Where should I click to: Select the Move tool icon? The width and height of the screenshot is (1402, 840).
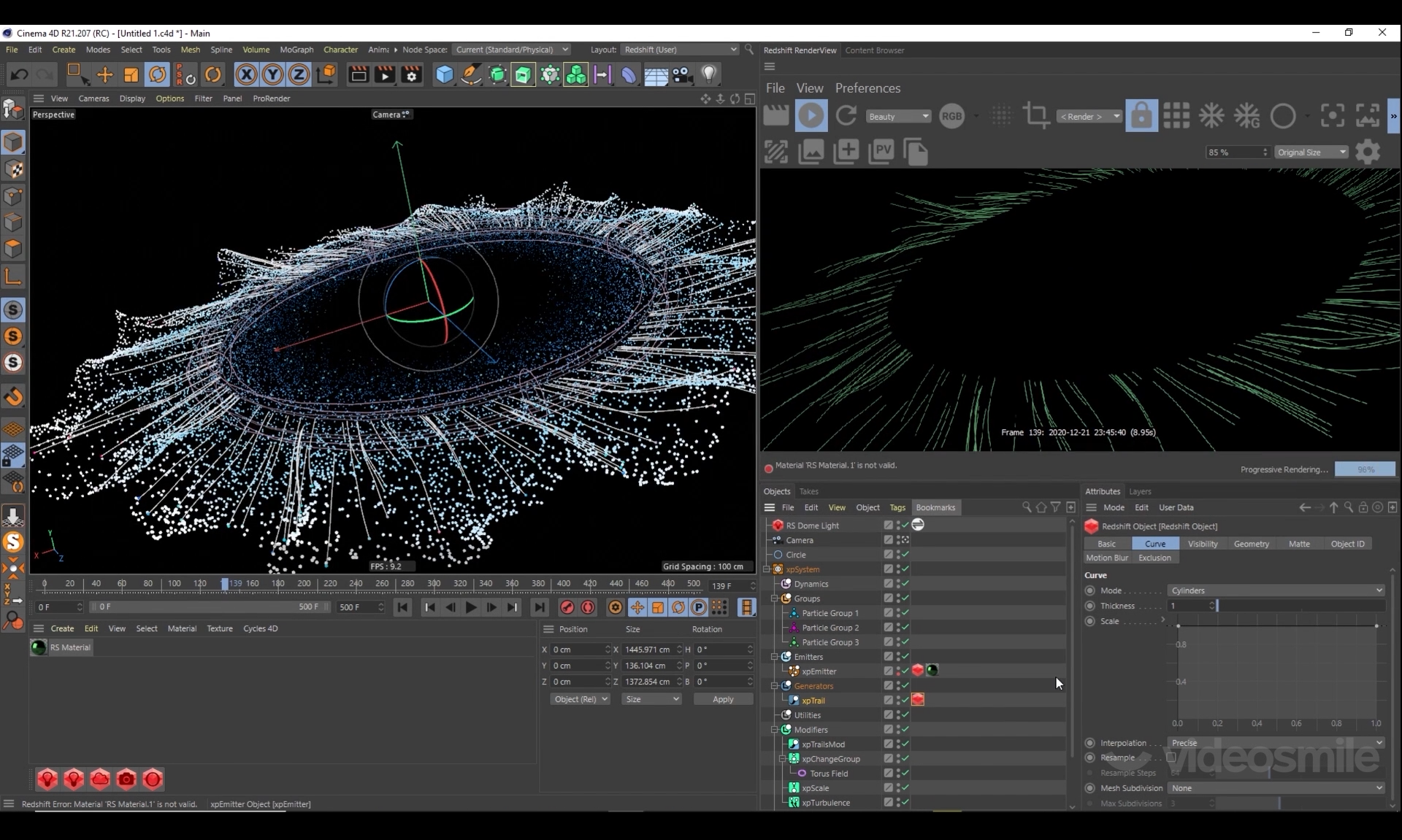pyautogui.click(x=104, y=74)
